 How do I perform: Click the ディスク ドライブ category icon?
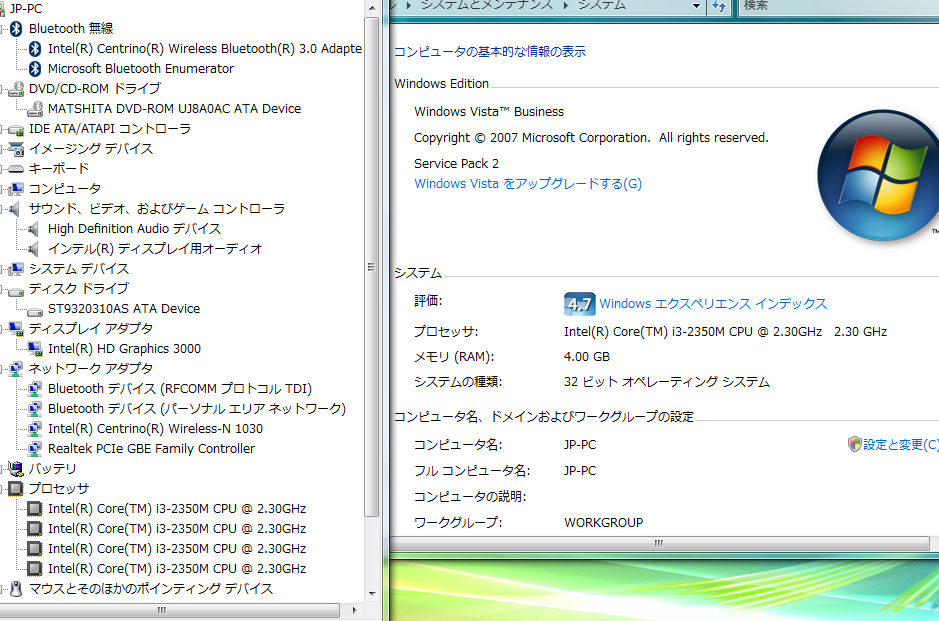click(x=16, y=290)
